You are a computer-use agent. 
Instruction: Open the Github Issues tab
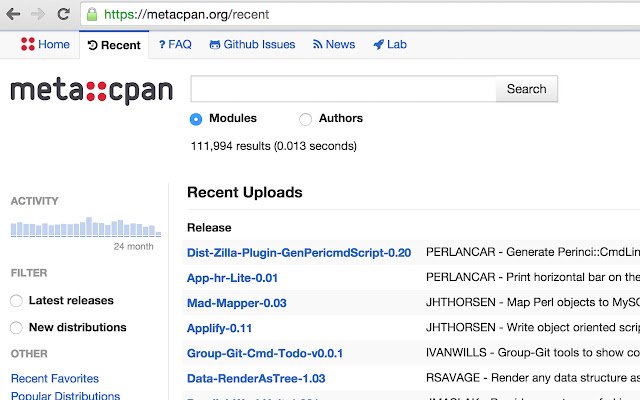(x=252, y=44)
